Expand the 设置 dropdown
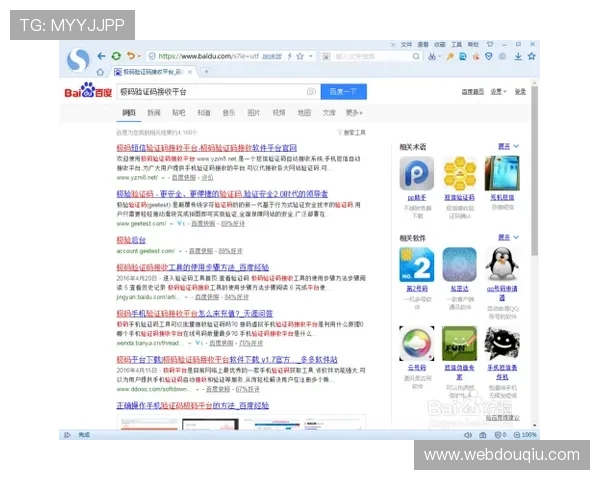Screen dimensions: 600x480 tap(498, 91)
